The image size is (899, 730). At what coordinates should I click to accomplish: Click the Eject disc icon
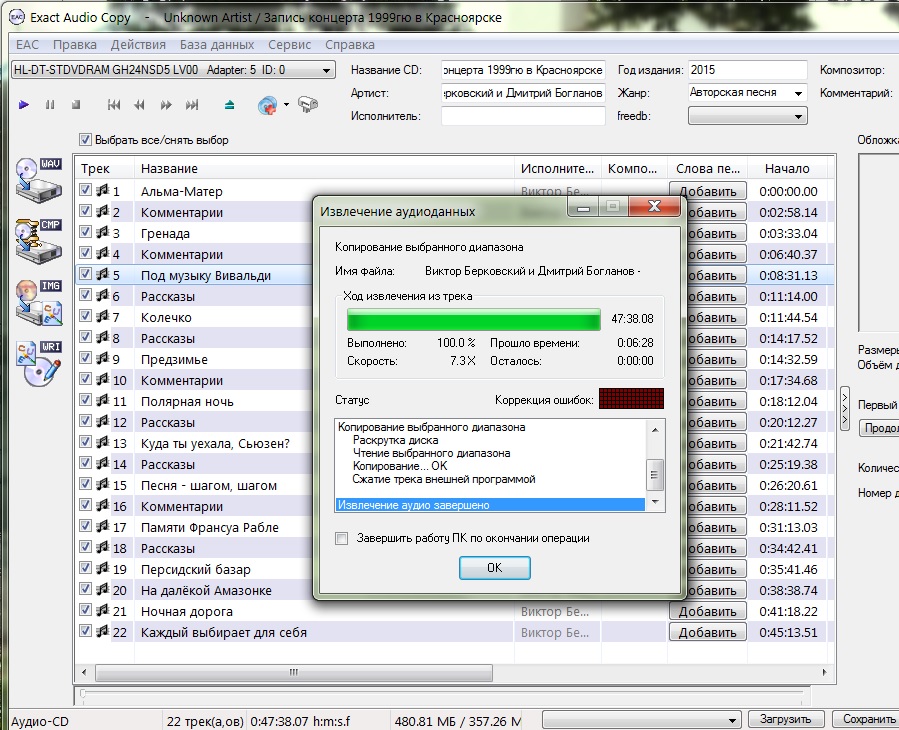[x=230, y=104]
